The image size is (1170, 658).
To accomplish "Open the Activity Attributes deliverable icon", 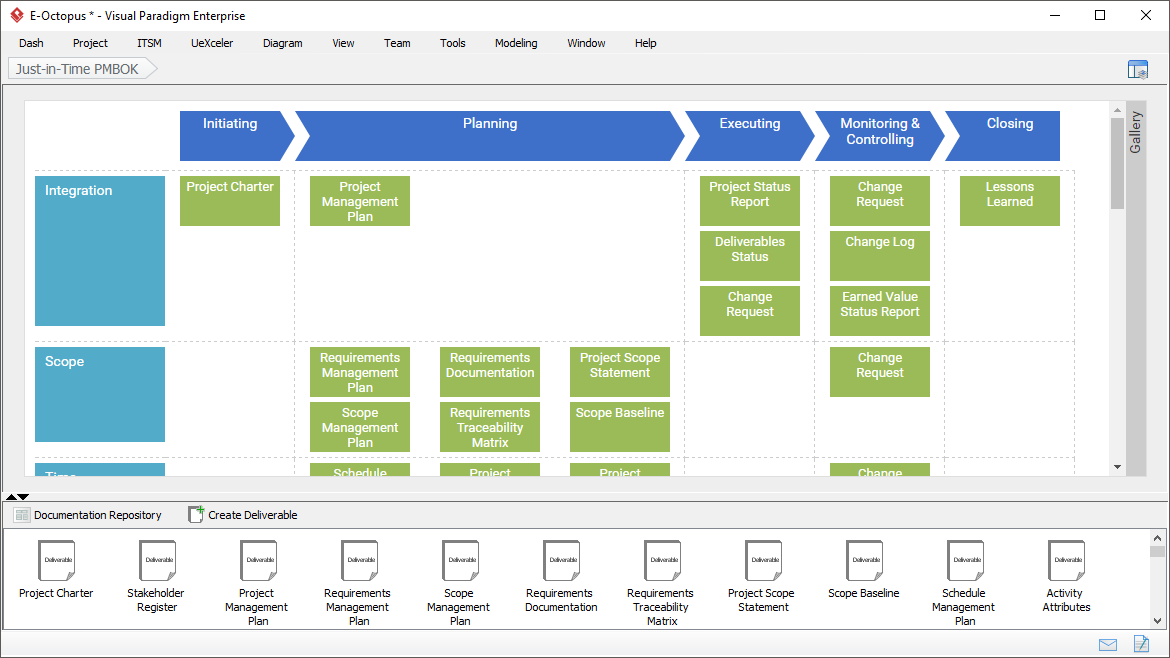I will (x=1066, y=561).
